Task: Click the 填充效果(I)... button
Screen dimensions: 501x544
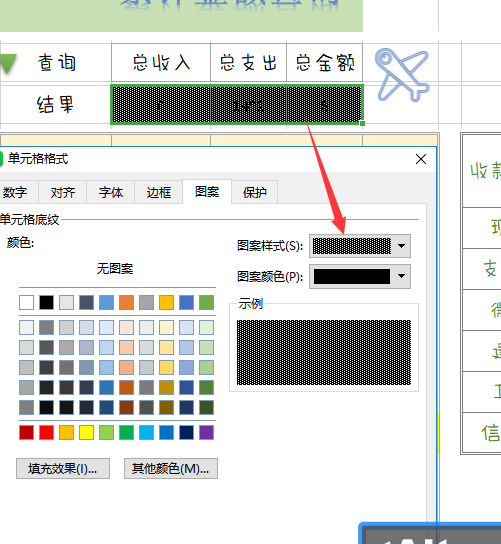Action: click(x=63, y=469)
